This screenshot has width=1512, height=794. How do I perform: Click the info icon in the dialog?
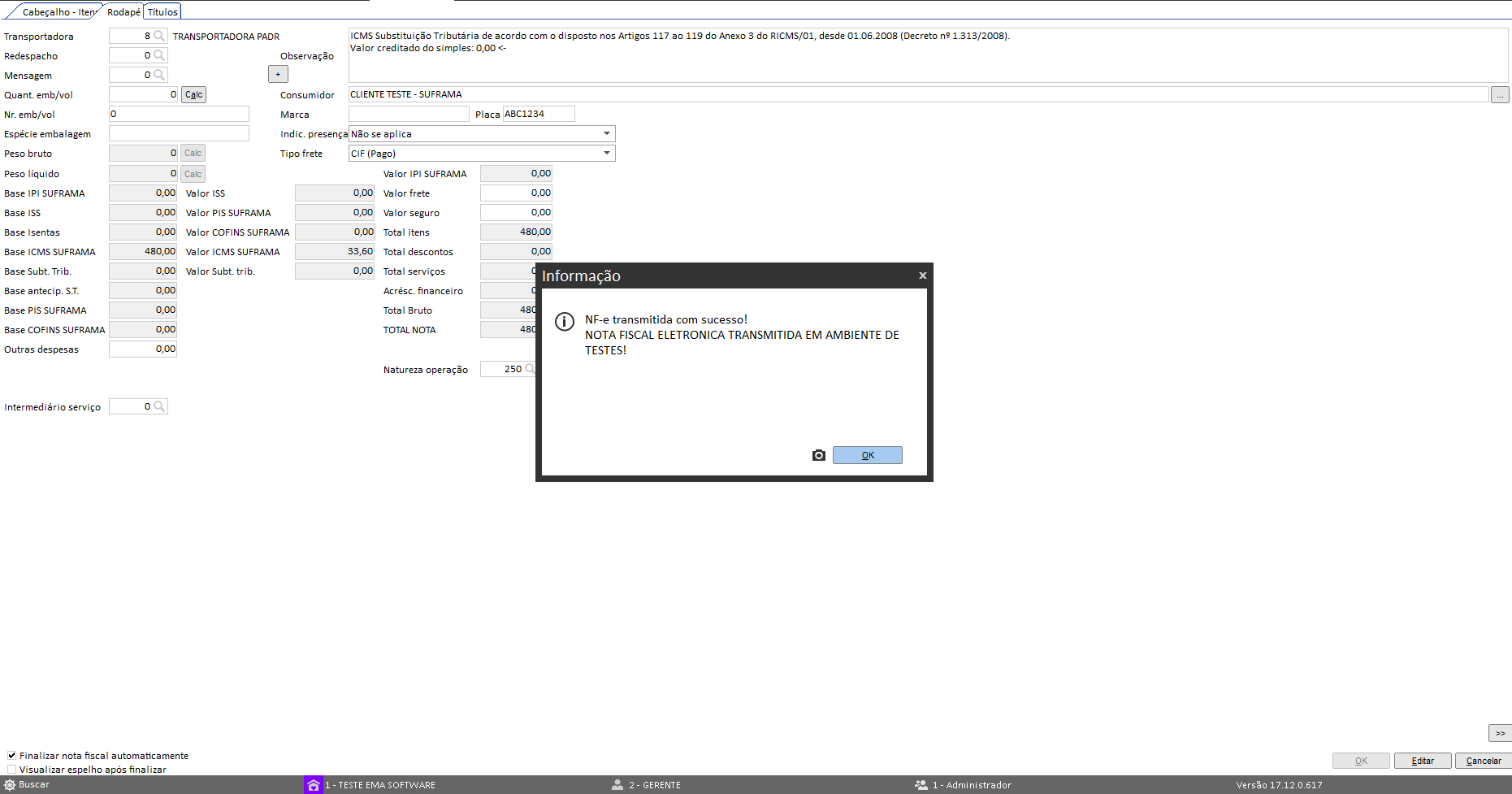pyautogui.click(x=565, y=321)
